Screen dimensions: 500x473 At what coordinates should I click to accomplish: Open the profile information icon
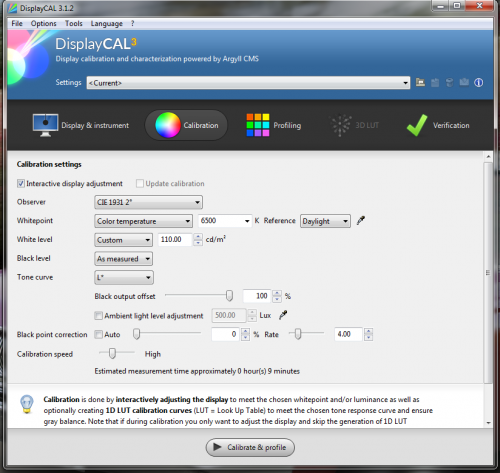(x=479, y=82)
